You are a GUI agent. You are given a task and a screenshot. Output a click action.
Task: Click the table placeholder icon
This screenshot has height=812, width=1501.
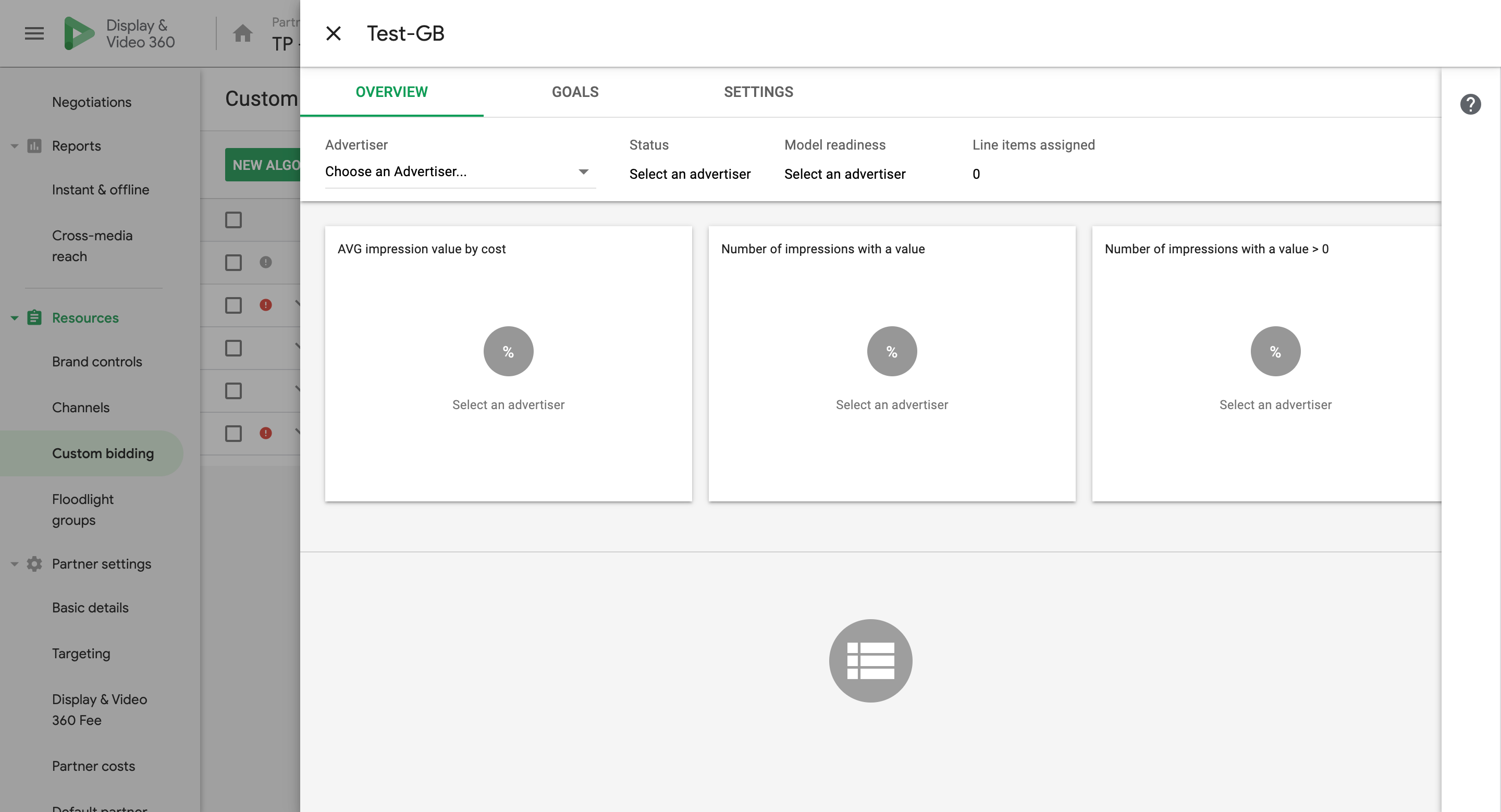870,660
